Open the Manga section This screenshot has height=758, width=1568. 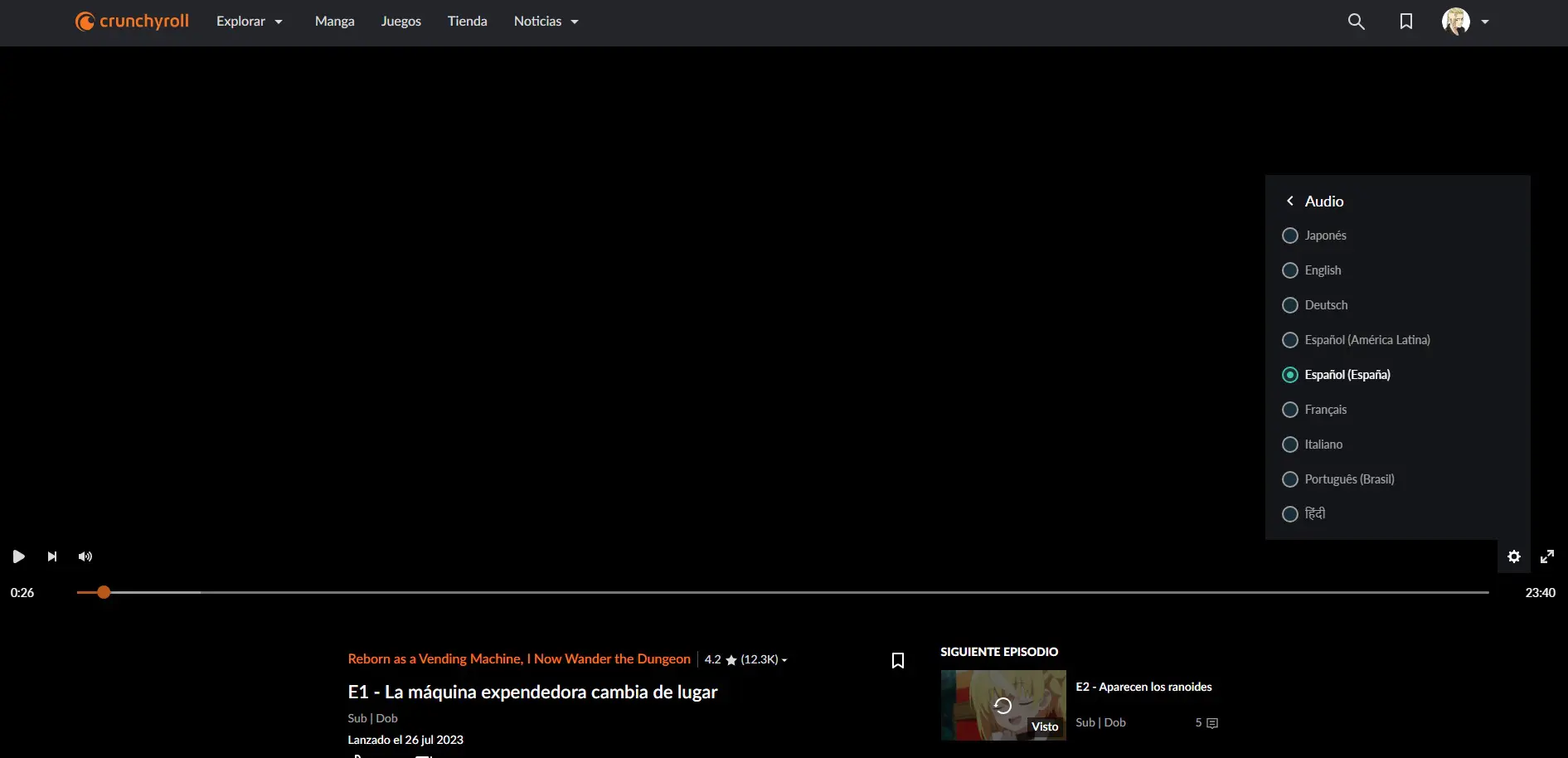(x=335, y=22)
